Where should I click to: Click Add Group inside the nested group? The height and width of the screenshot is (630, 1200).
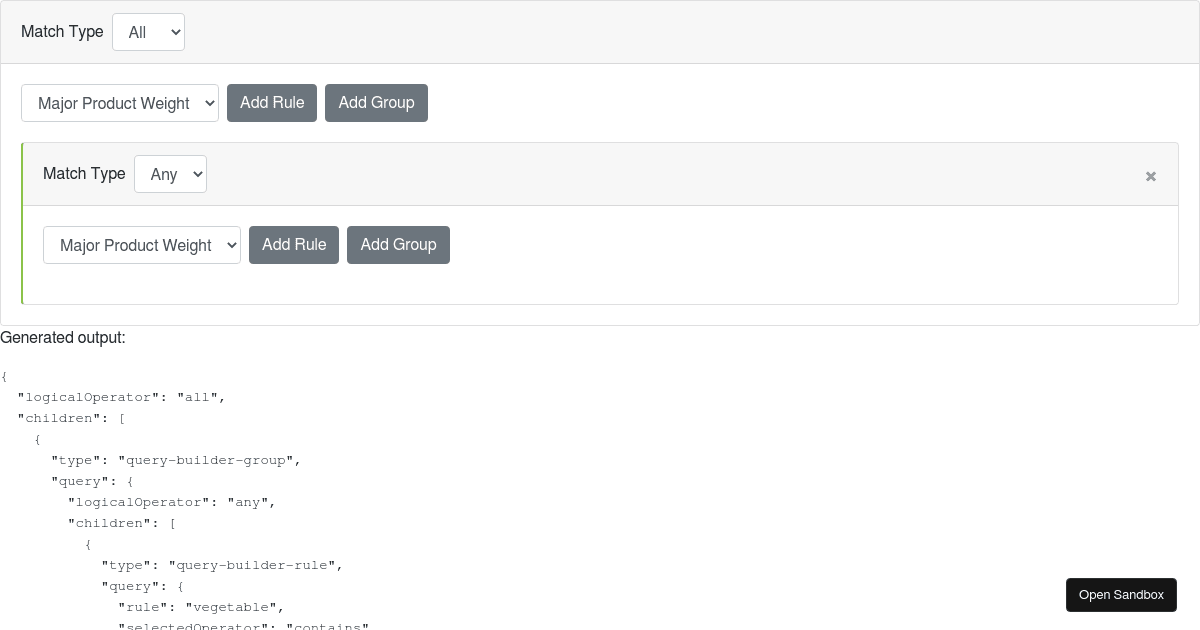[398, 245]
